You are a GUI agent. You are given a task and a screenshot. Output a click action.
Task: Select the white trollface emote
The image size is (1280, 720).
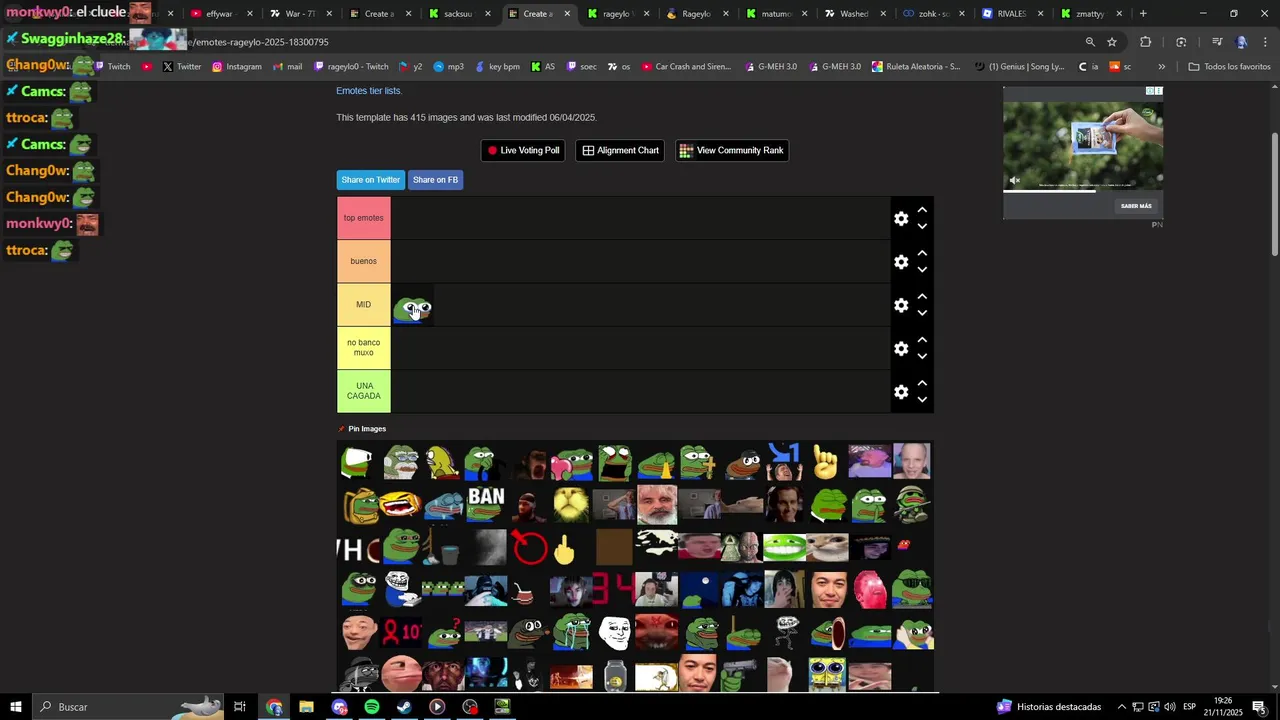point(614,633)
